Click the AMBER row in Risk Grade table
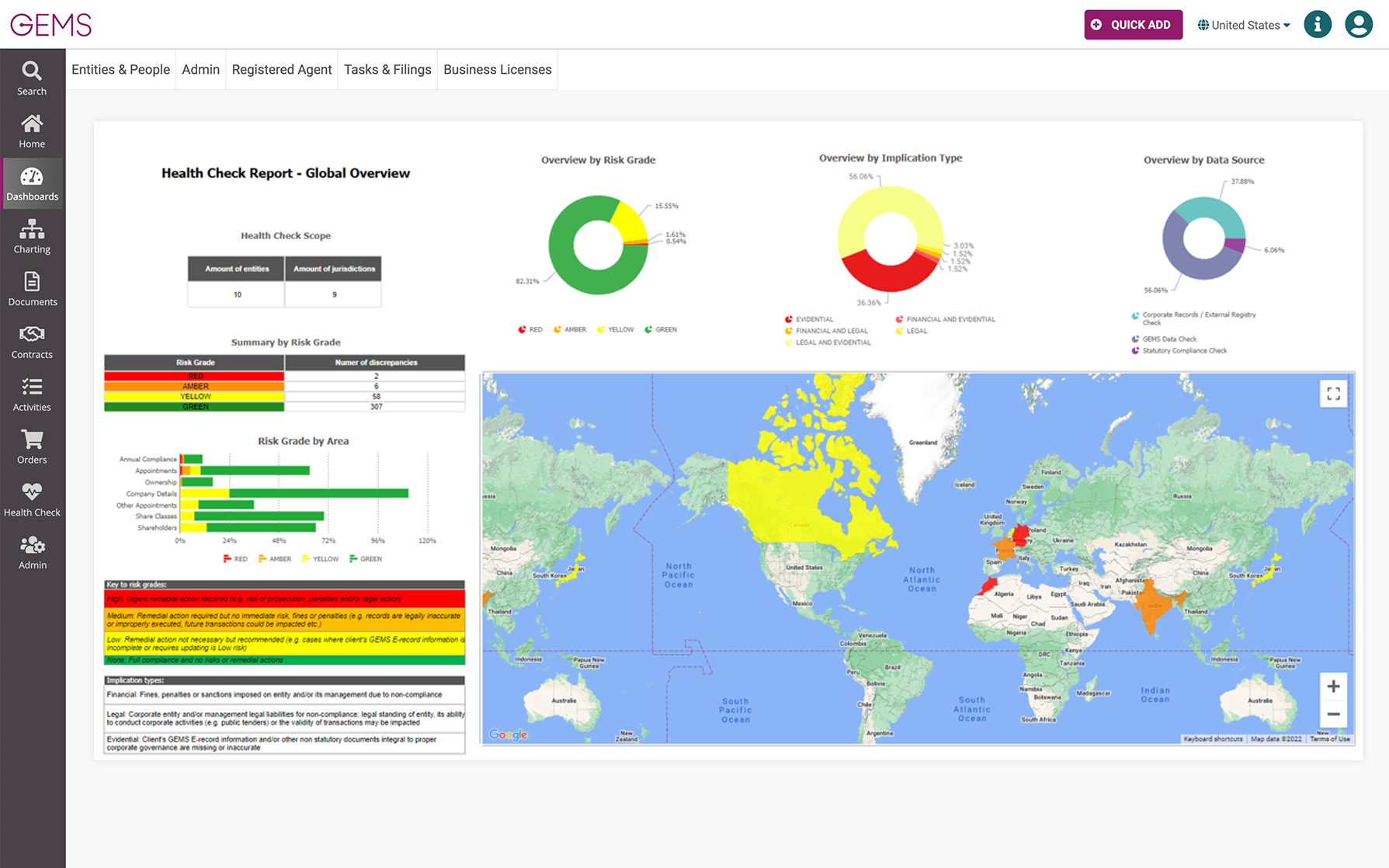This screenshot has height=868, width=1389. (284, 387)
